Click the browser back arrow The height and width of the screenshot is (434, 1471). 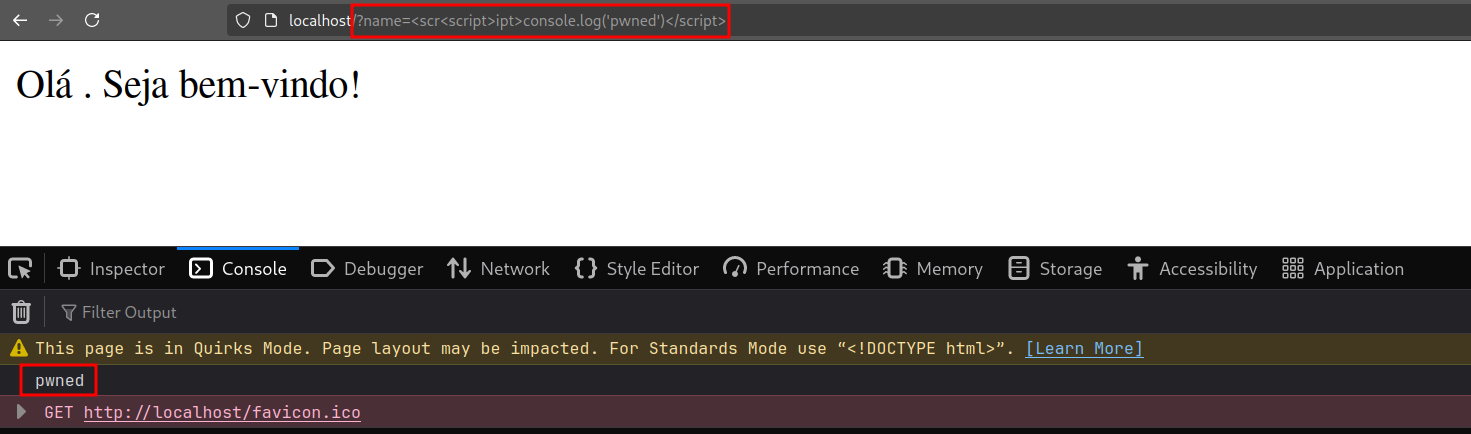20,20
